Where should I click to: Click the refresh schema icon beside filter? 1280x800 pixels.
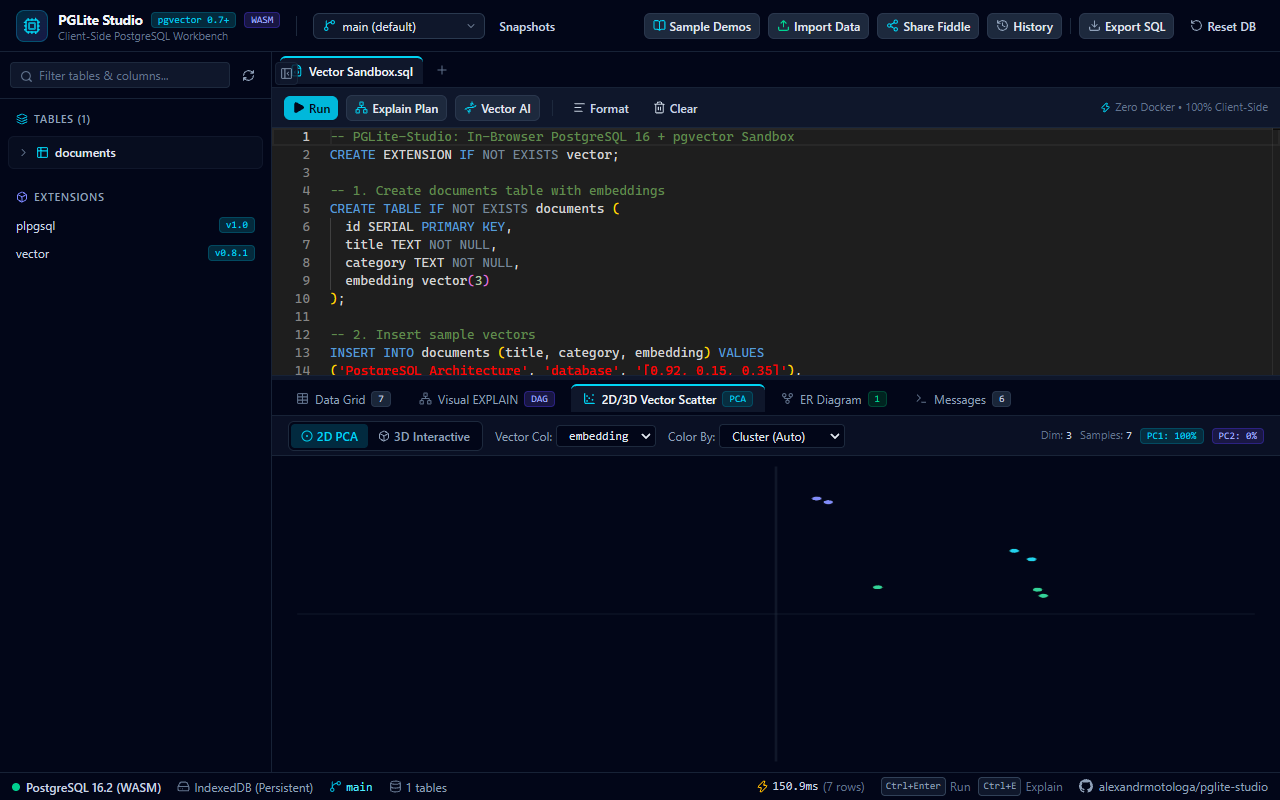(x=249, y=75)
